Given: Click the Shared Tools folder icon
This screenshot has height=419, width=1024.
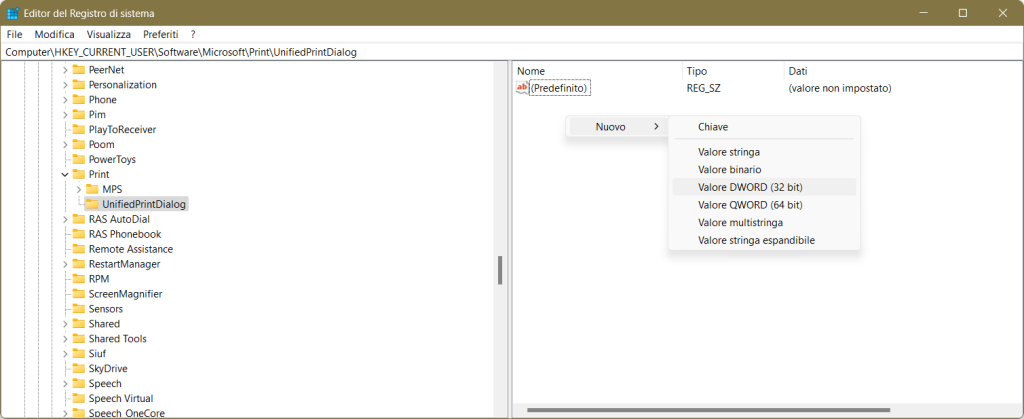Looking at the screenshot, I should coord(79,339).
